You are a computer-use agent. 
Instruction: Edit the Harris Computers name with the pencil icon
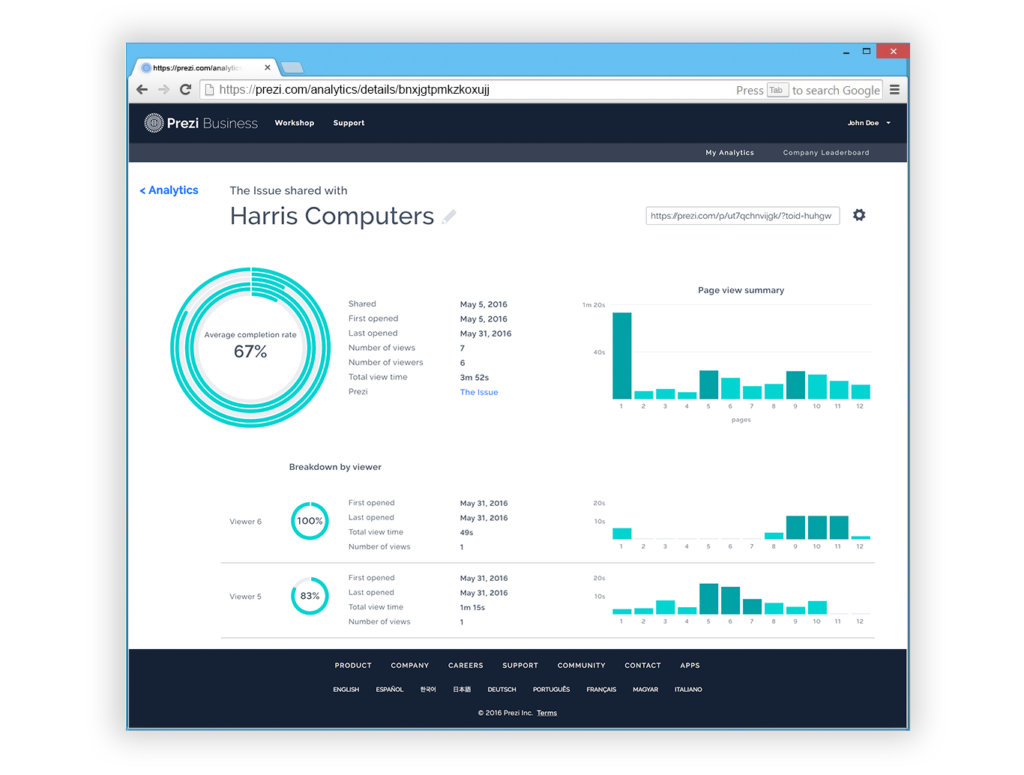click(x=449, y=217)
